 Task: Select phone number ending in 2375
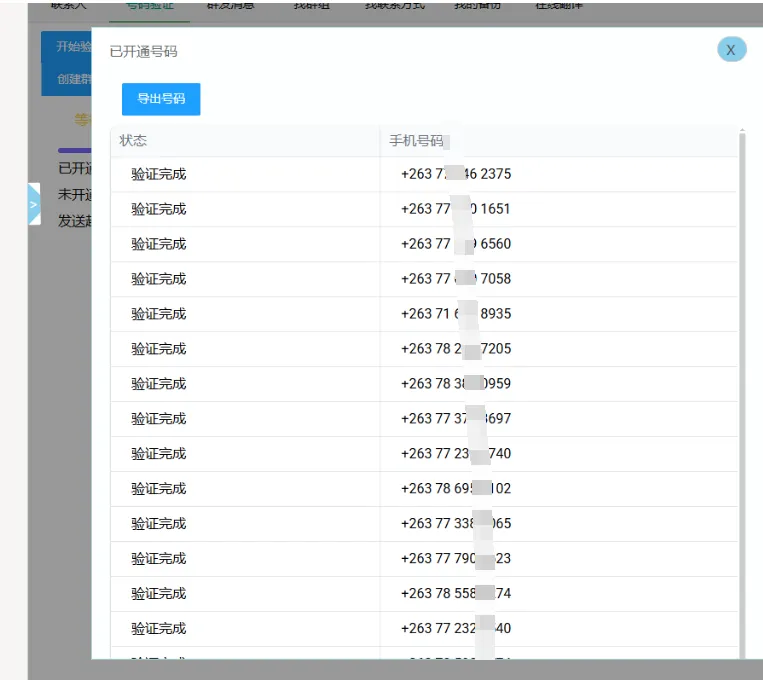(x=456, y=174)
